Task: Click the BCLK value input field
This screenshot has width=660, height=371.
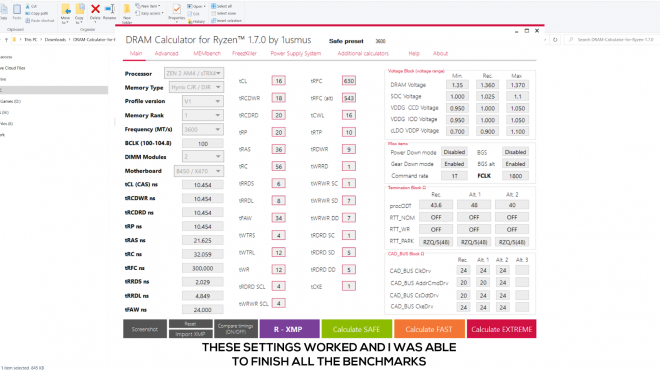Action: [x=202, y=144]
